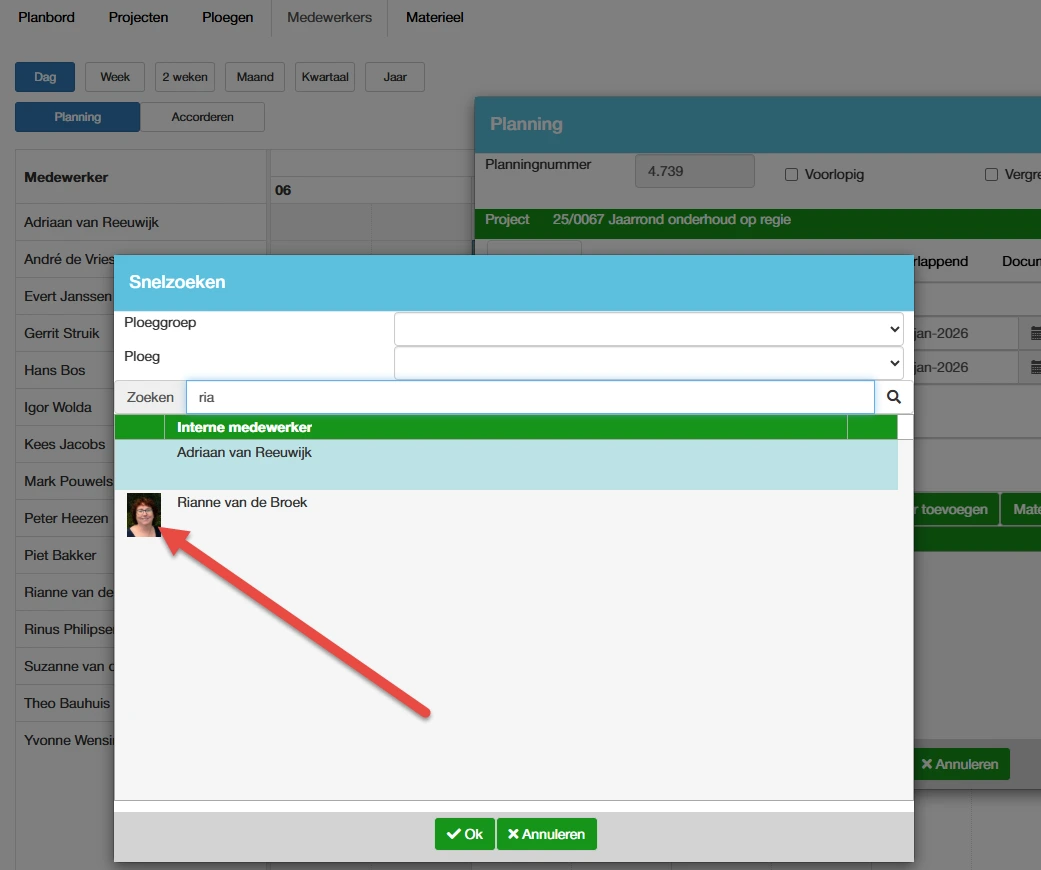Expand the Ploeg dropdown
The width and height of the screenshot is (1041, 870).
pos(648,362)
